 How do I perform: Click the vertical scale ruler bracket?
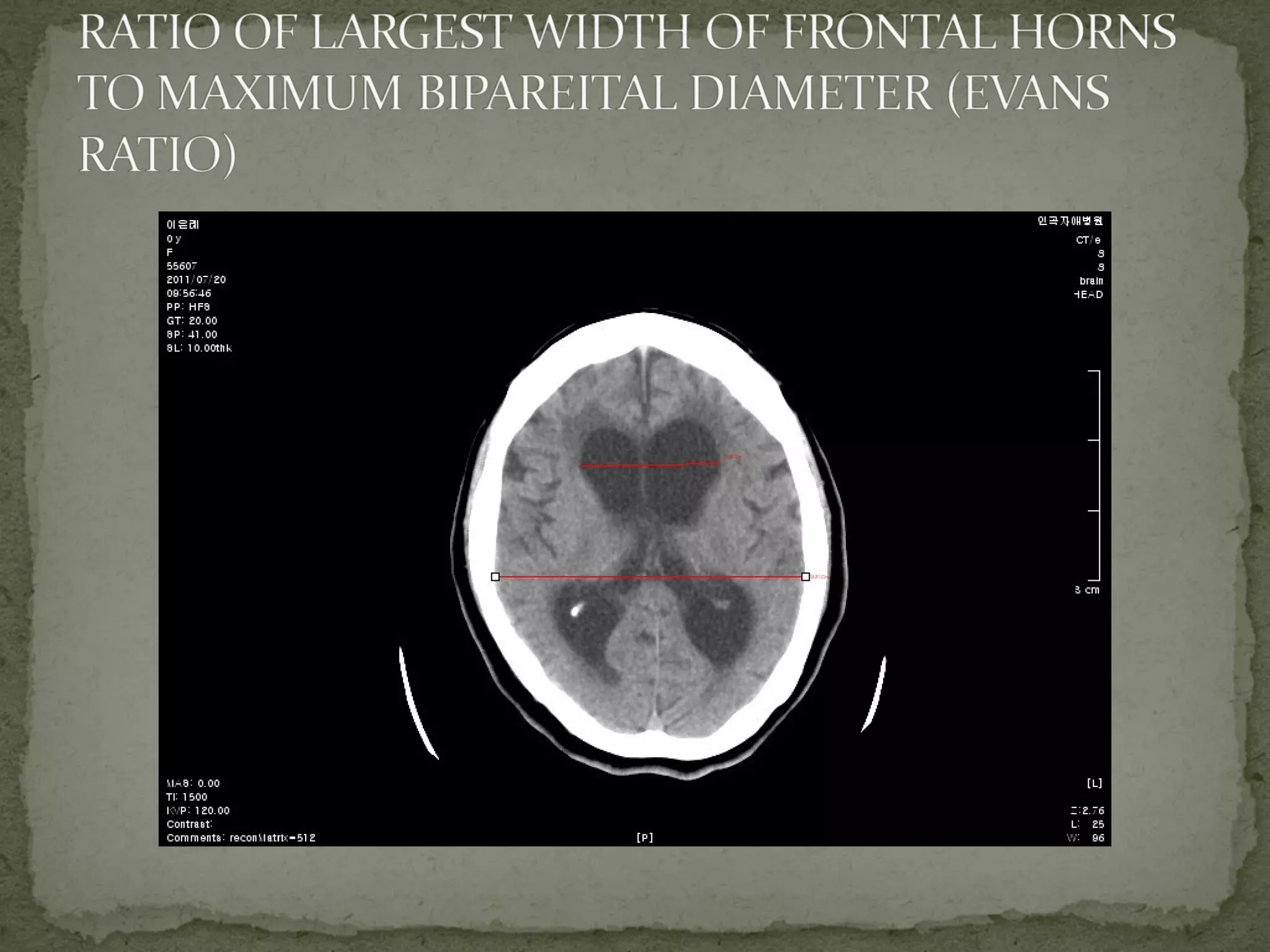click(1098, 475)
